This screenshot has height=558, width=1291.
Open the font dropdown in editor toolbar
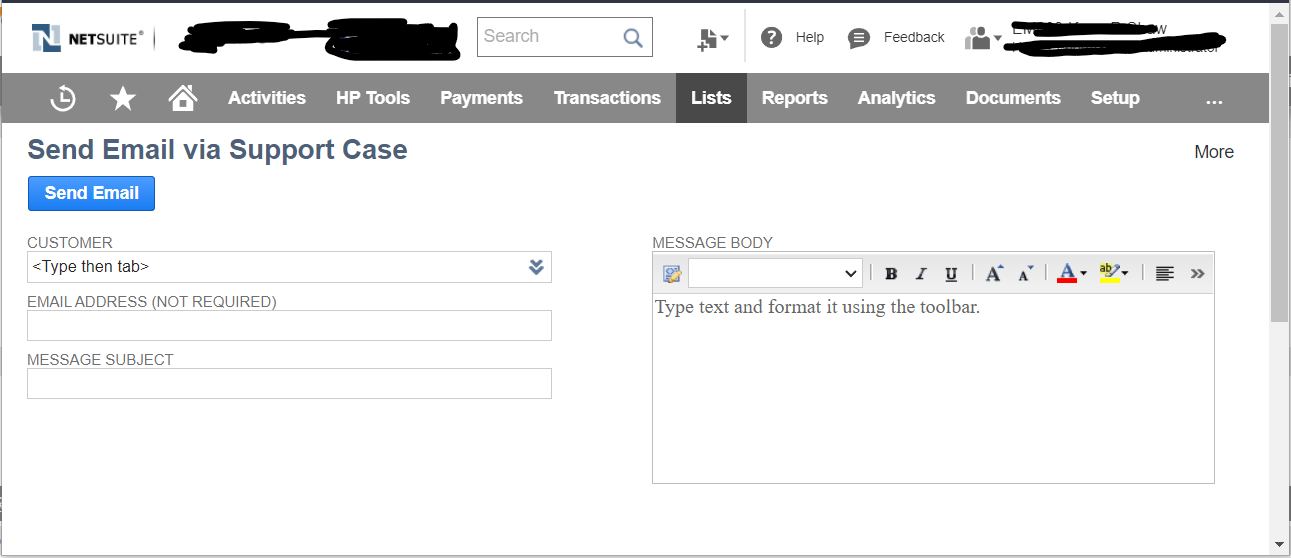(x=775, y=273)
